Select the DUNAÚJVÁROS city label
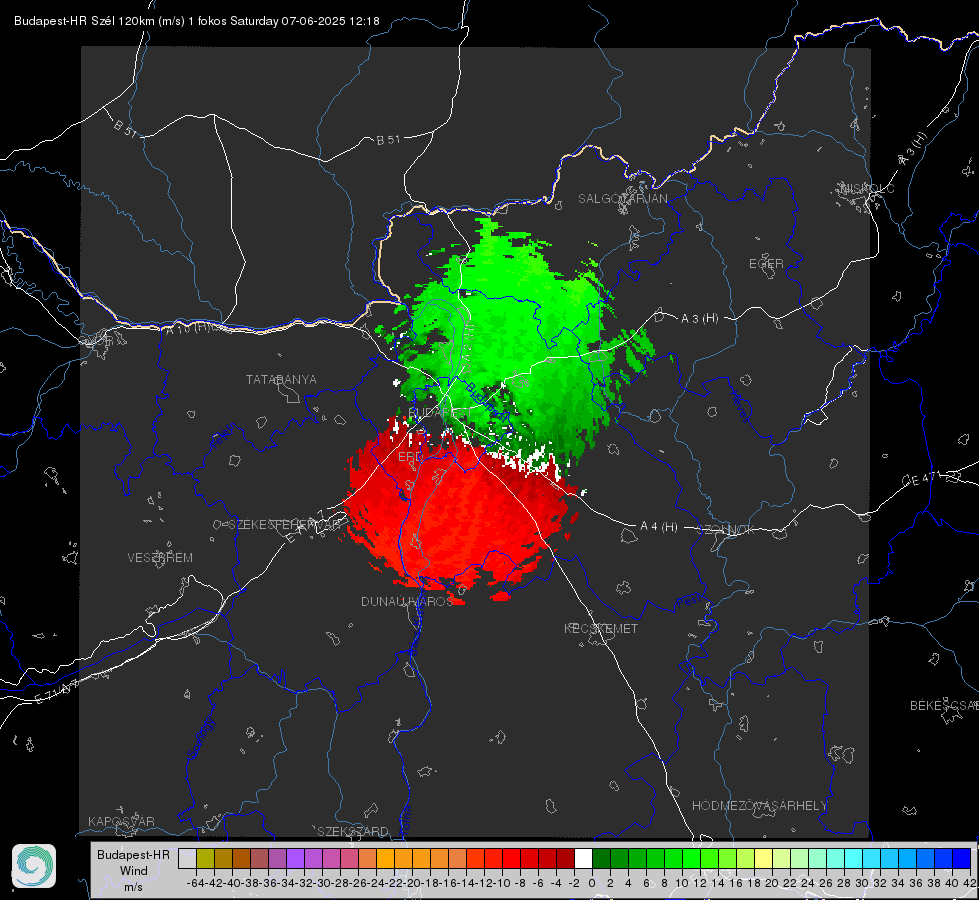Viewport: 979px width, 900px height. pyautogui.click(x=407, y=601)
